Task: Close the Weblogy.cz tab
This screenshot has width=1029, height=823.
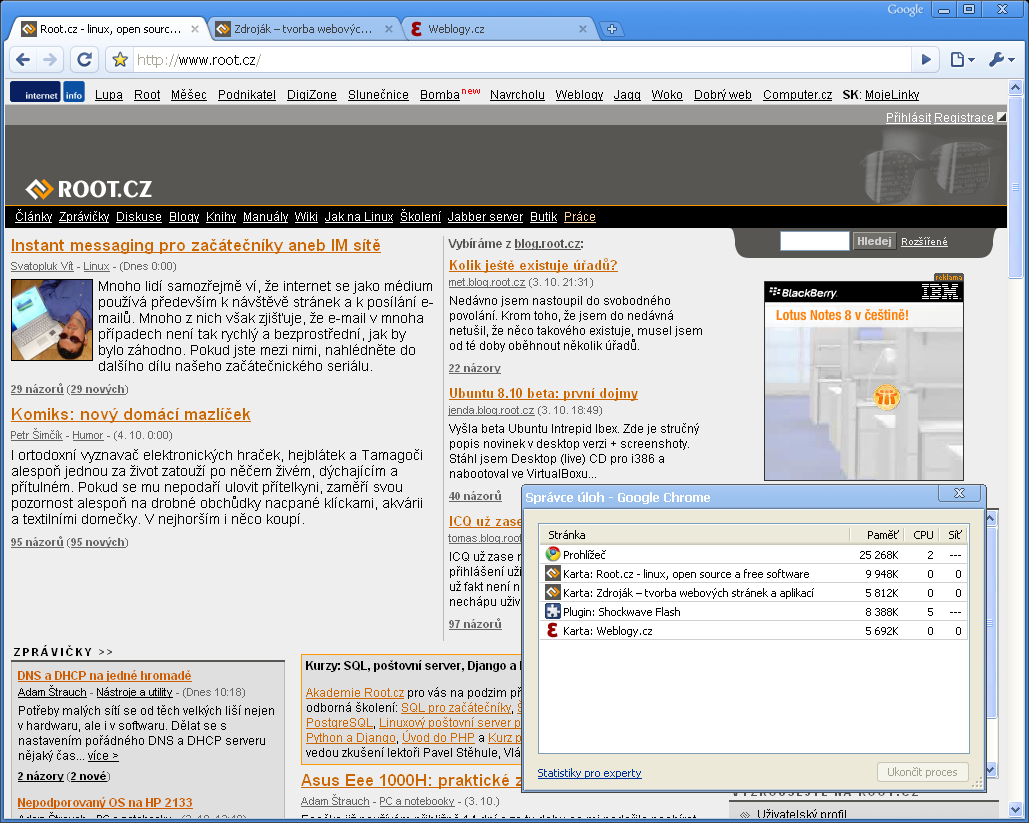Action: 583,29
